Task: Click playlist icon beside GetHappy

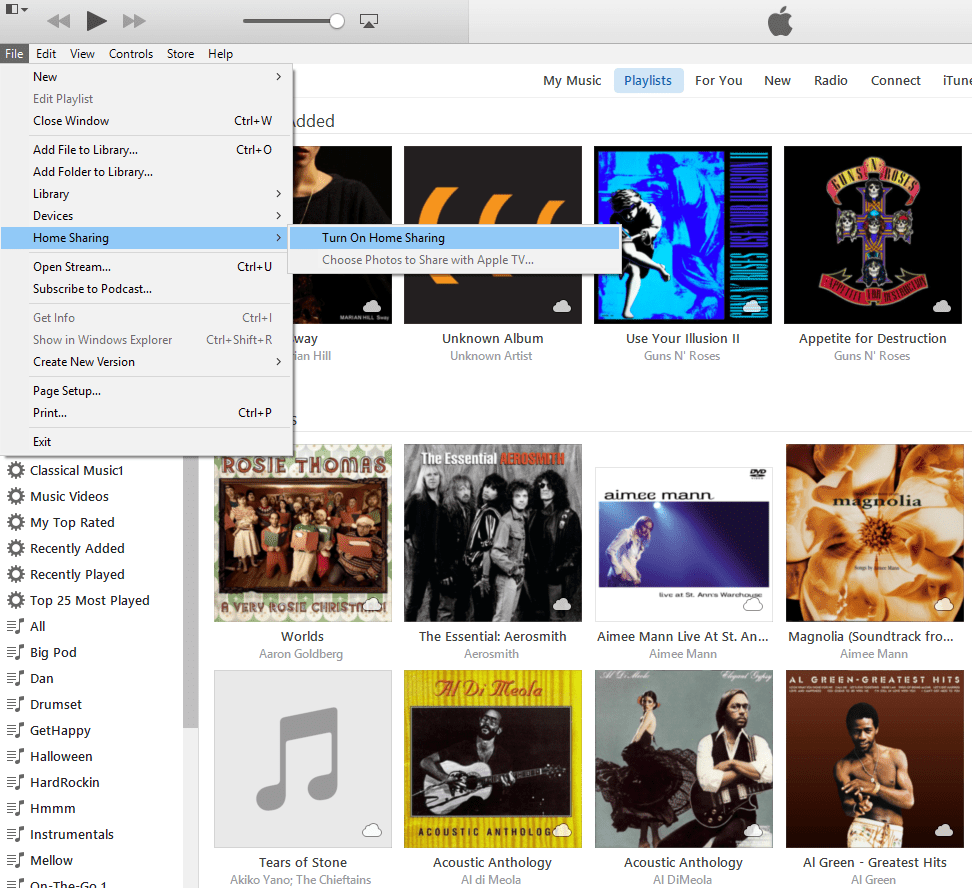Action: (x=15, y=730)
